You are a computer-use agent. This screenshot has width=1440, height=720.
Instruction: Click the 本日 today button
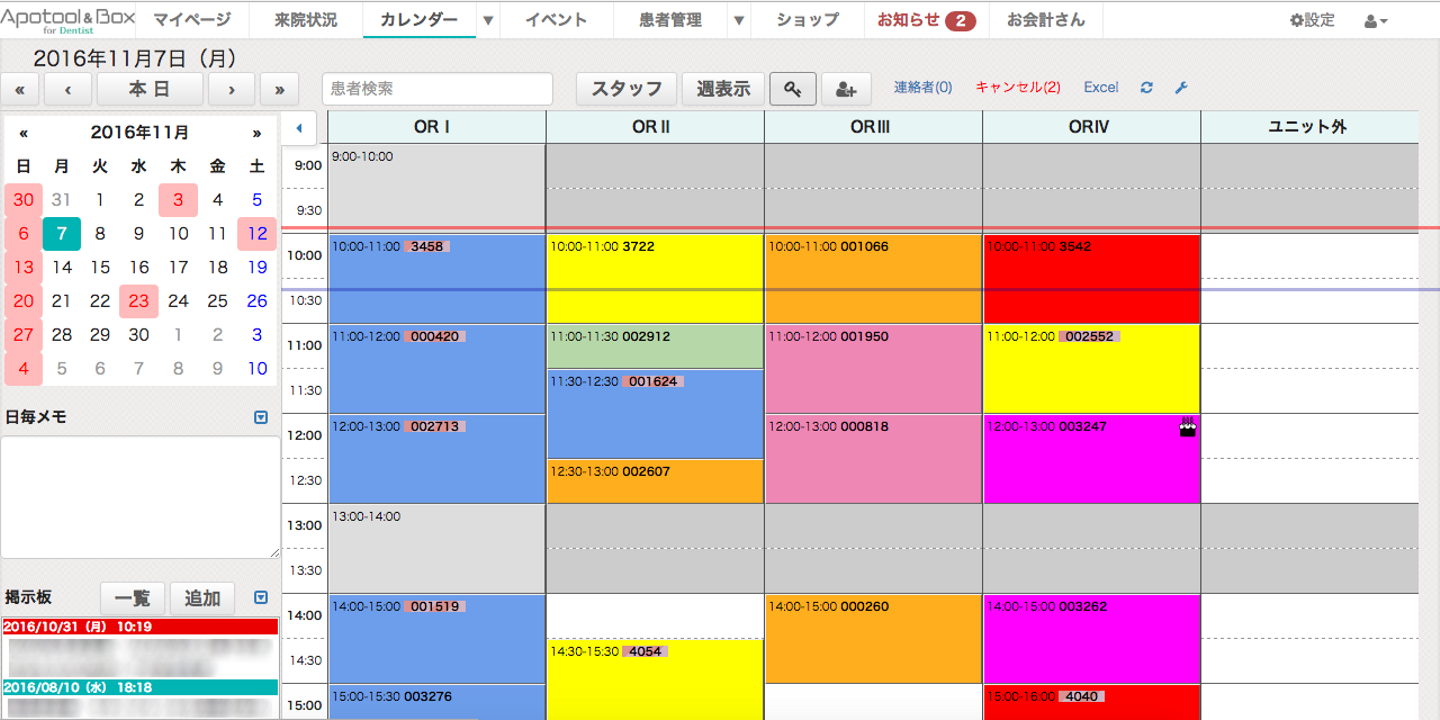tap(150, 89)
